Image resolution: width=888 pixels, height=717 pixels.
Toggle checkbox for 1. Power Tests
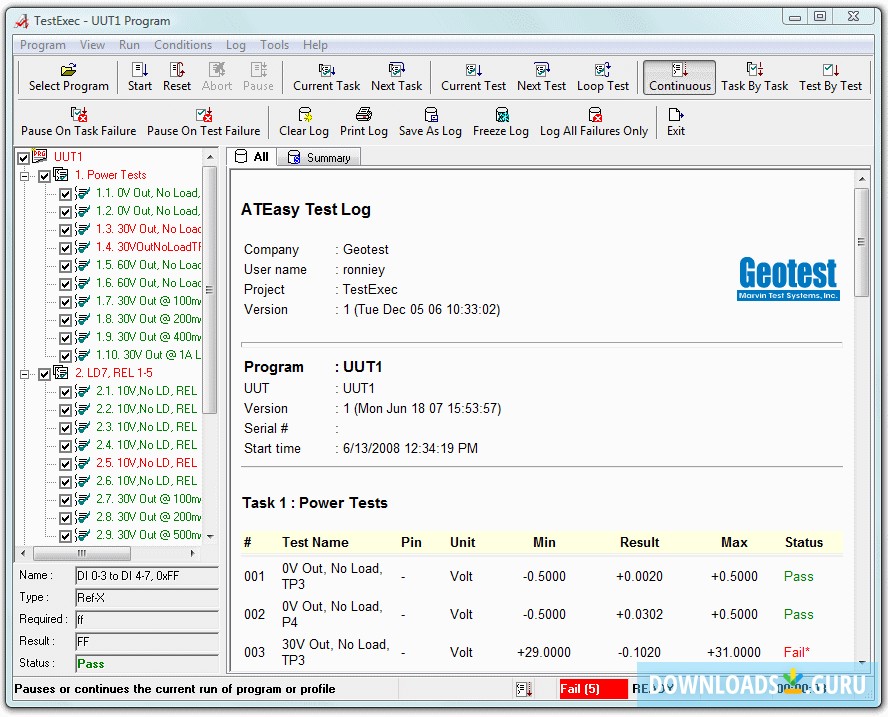pos(44,176)
